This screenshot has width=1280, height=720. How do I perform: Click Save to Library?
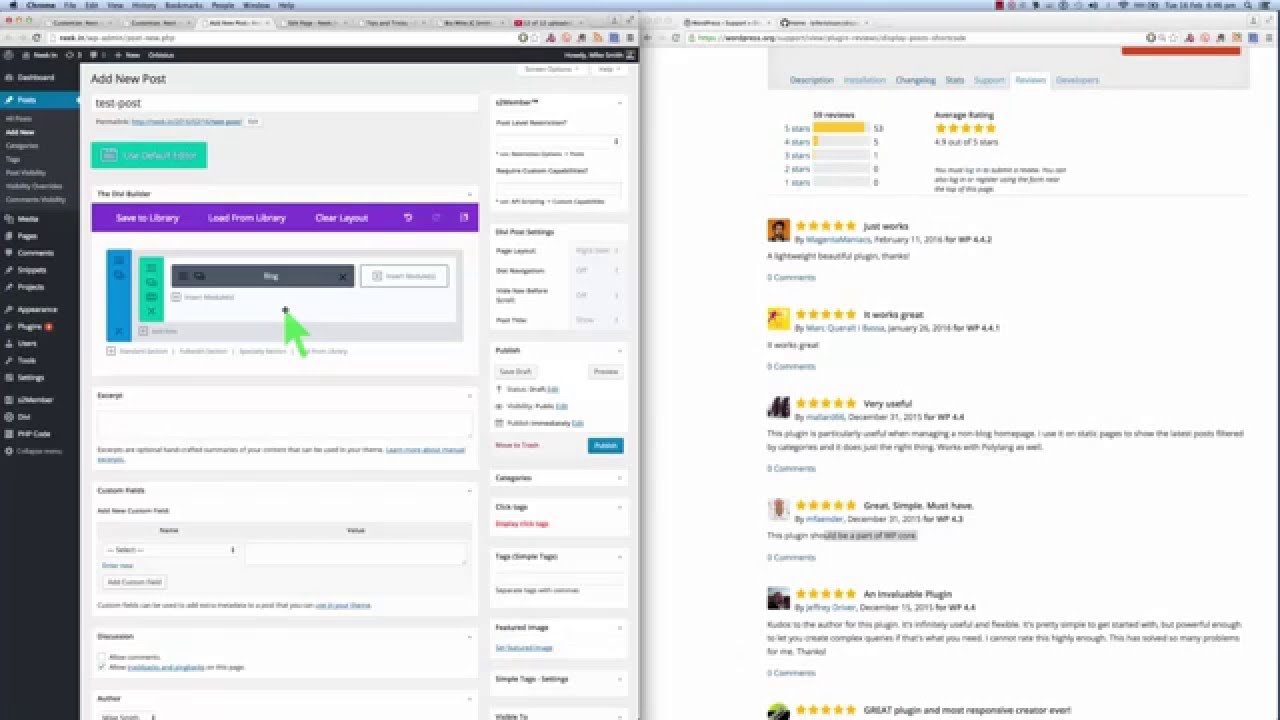[x=147, y=218]
